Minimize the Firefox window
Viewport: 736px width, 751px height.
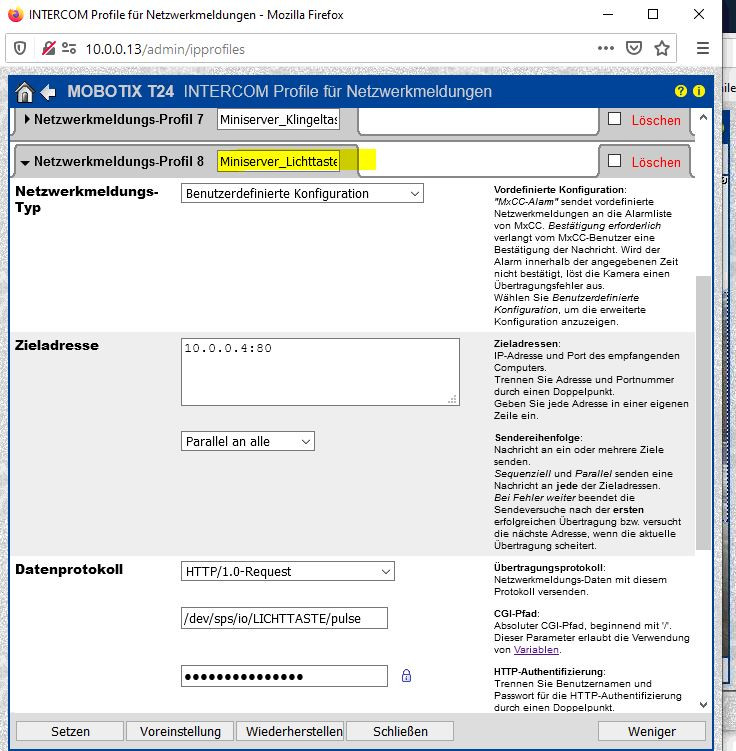608,14
